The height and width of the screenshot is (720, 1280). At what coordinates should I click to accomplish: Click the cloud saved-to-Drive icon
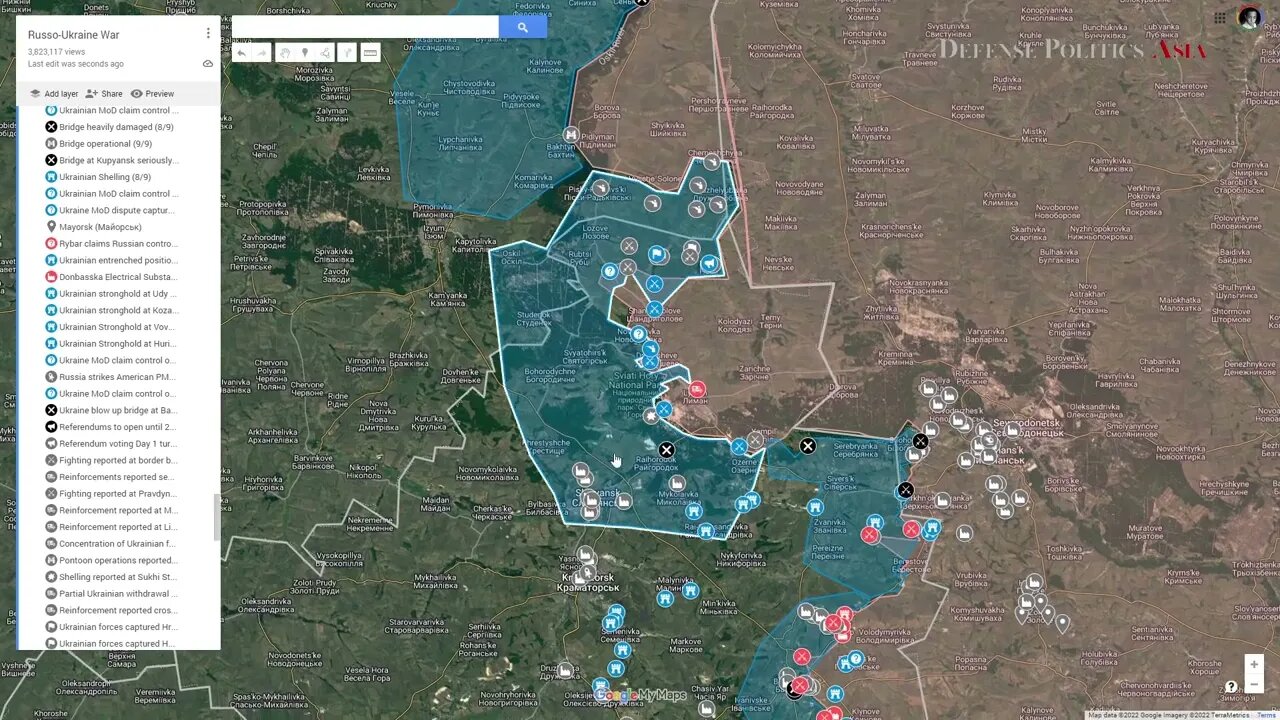[x=208, y=63]
